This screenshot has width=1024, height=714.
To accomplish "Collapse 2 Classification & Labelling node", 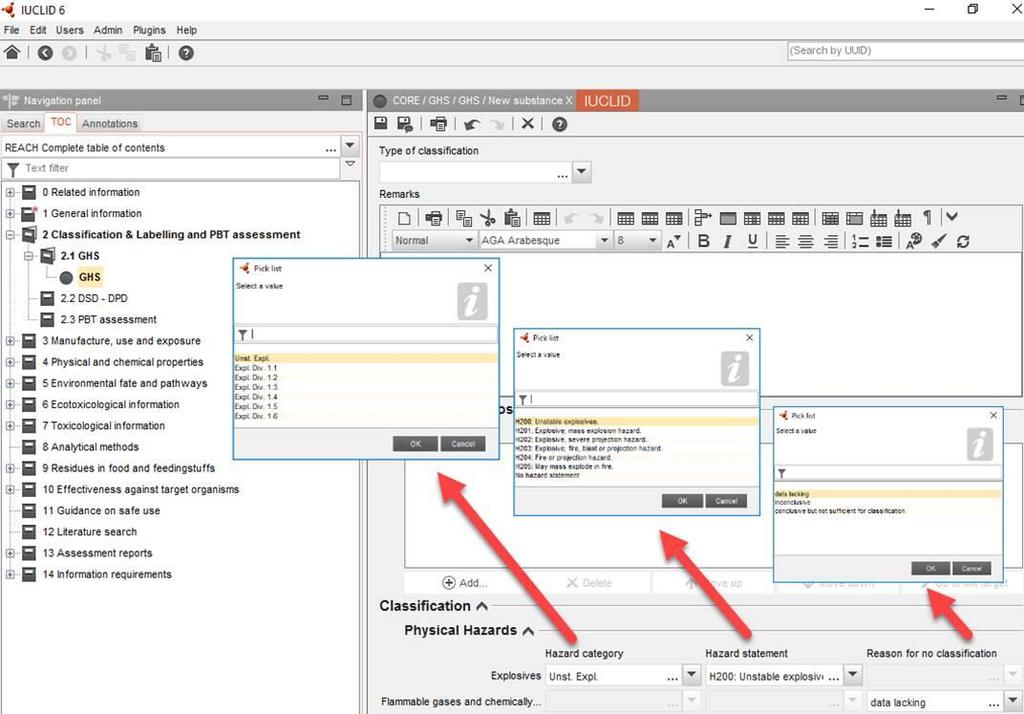I will 10,235.
